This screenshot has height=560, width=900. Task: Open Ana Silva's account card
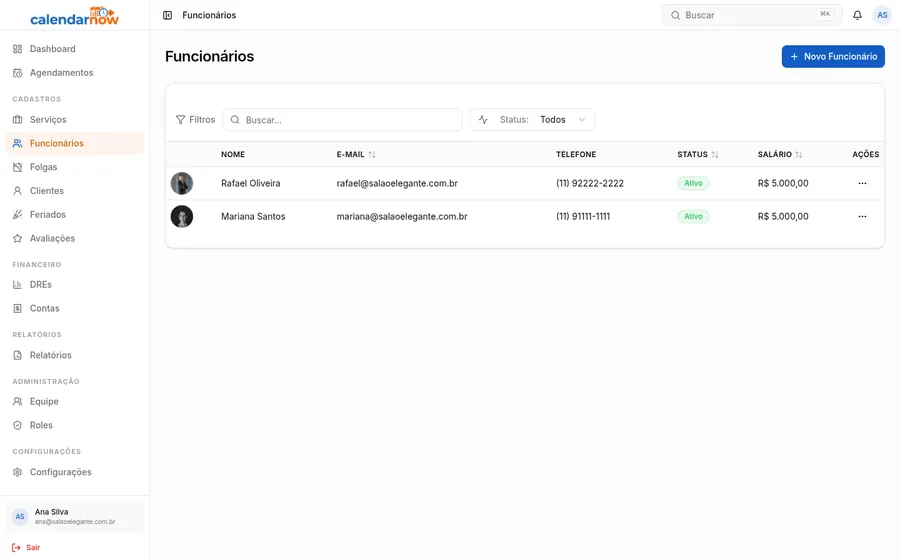(75, 516)
